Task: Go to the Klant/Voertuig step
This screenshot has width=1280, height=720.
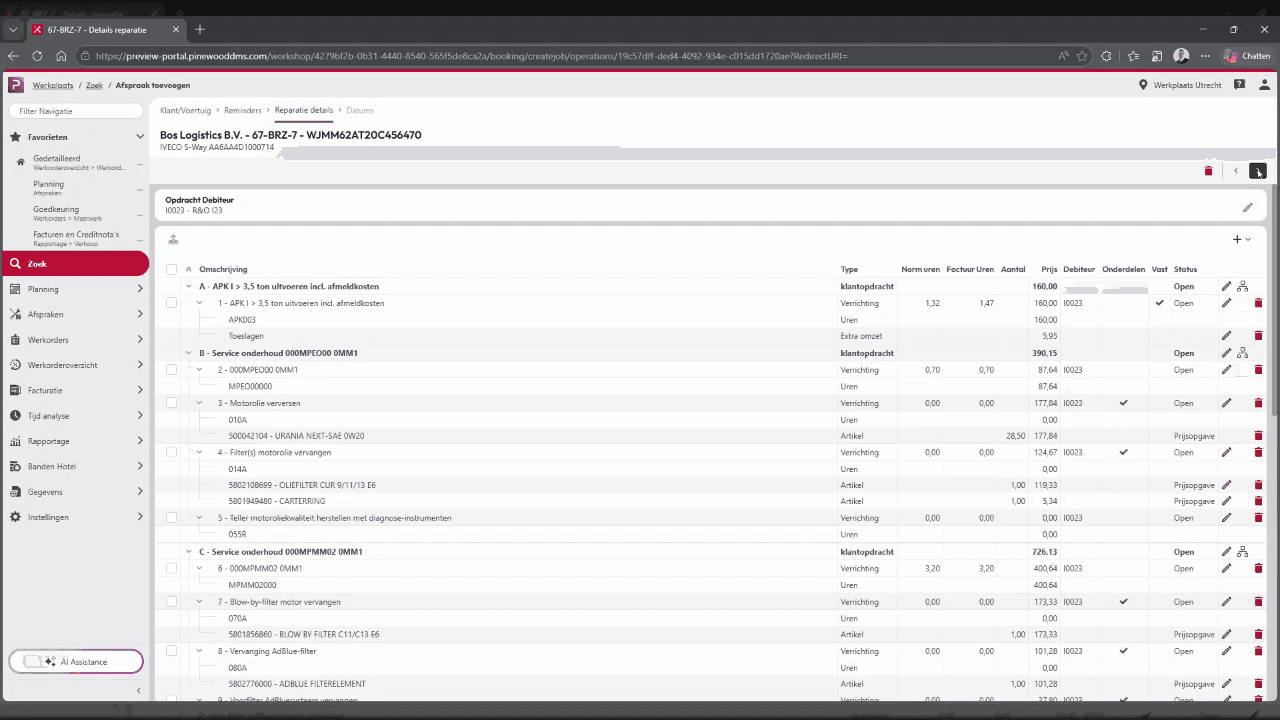Action: (185, 110)
